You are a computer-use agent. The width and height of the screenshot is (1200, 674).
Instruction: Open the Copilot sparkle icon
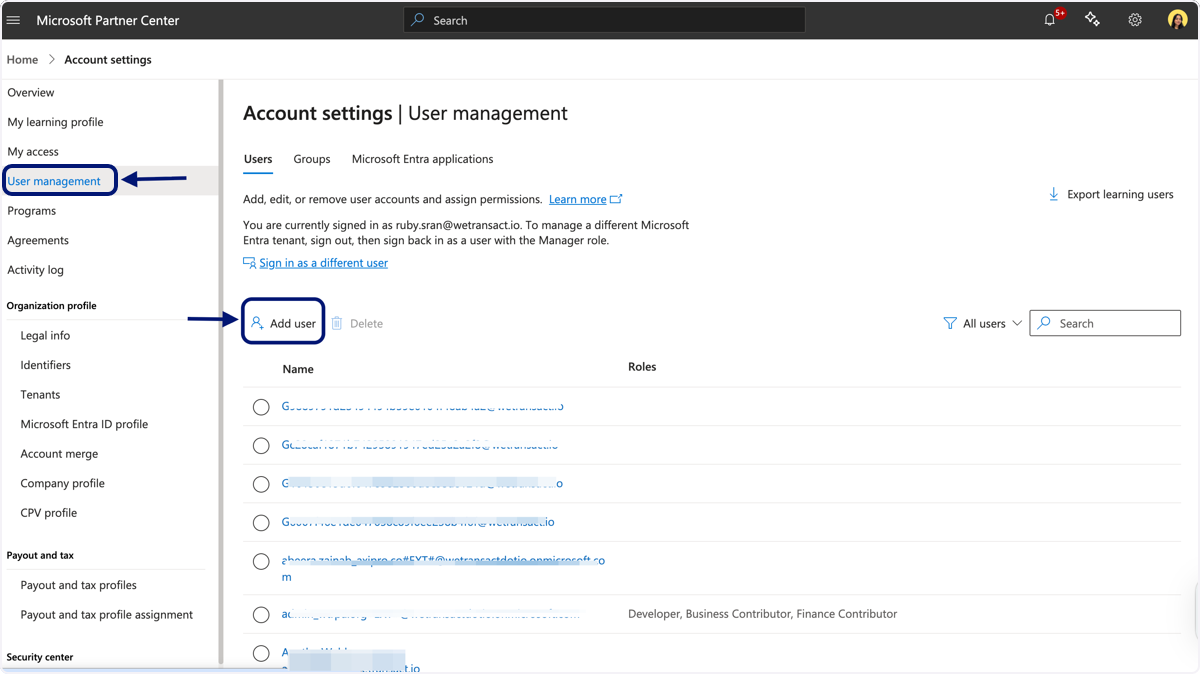click(x=1092, y=20)
